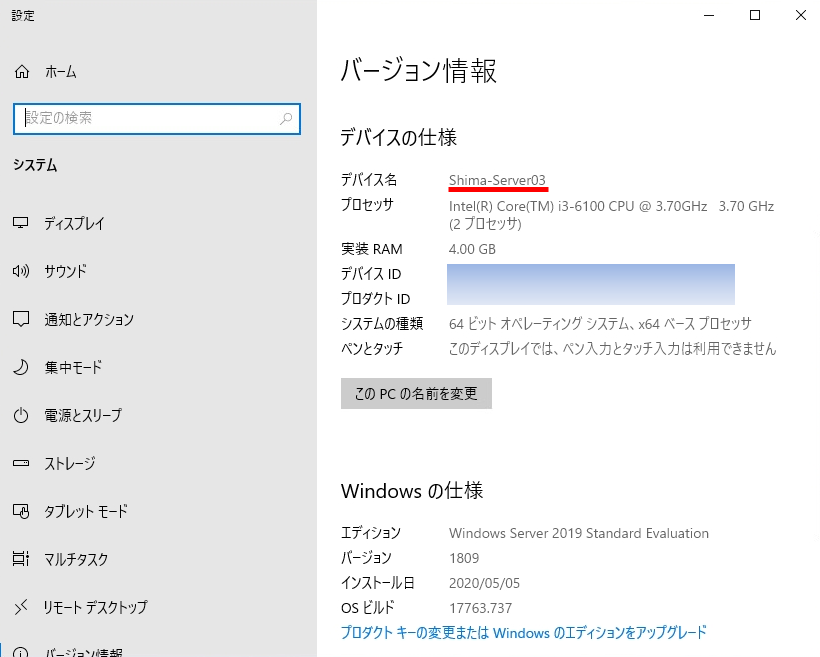Image resolution: width=820 pixels, height=657 pixels.
Task: Close the Settings window
Action: click(x=801, y=15)
